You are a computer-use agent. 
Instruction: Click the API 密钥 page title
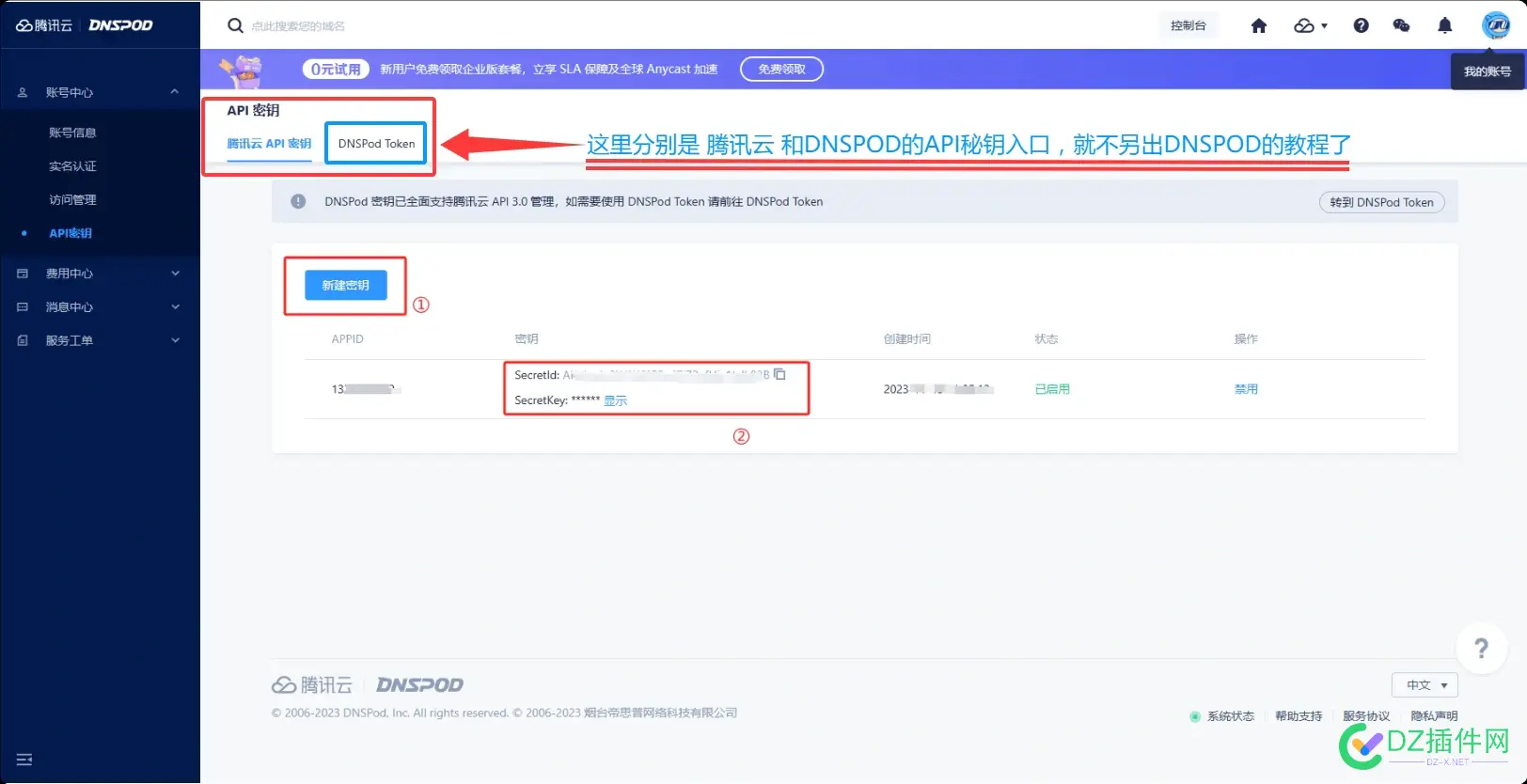point(253,110)
